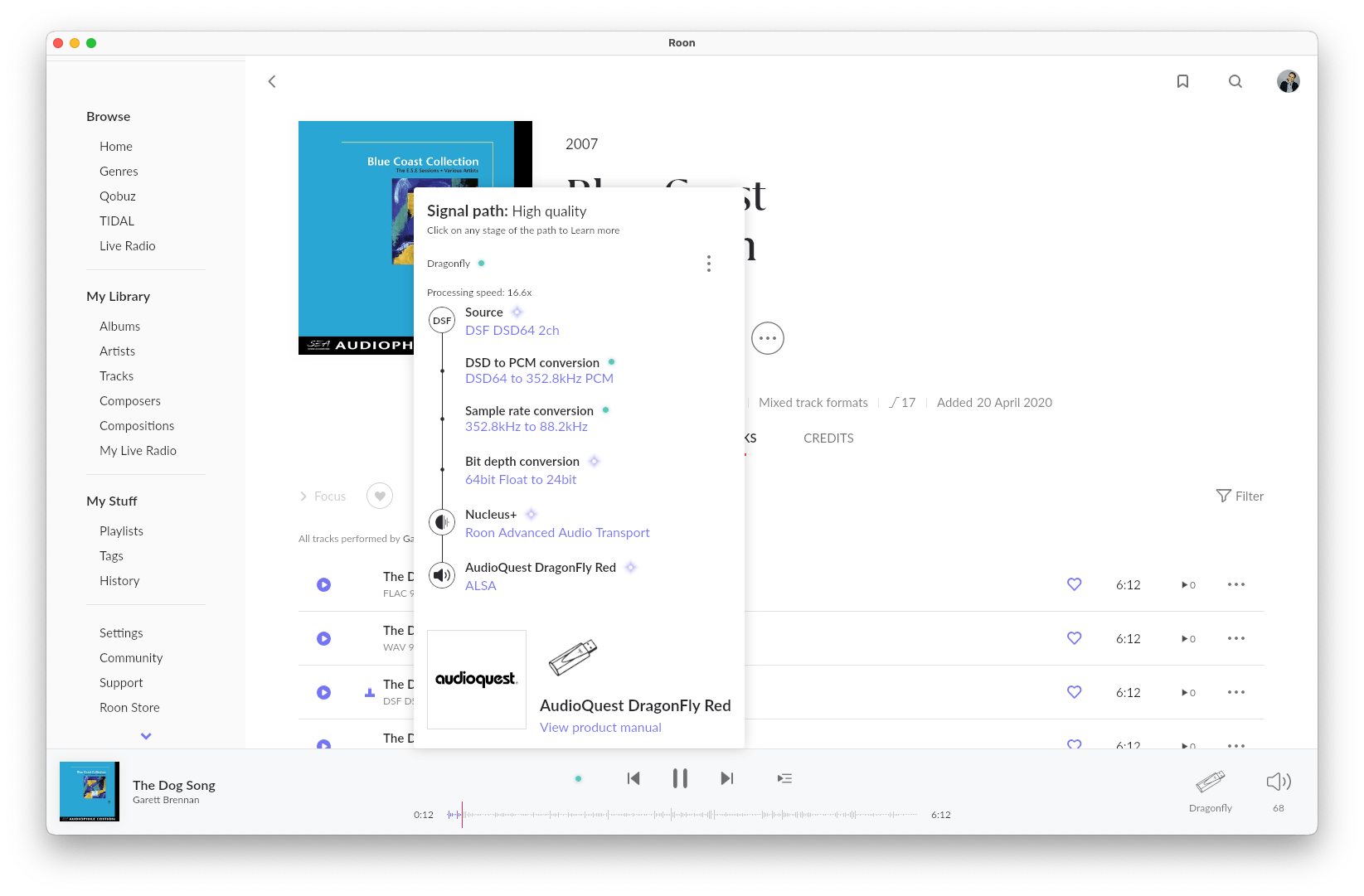Click the Nucleus+ transport icon
The height and width of the screenshot is (896, 1364).
point(442,522)
